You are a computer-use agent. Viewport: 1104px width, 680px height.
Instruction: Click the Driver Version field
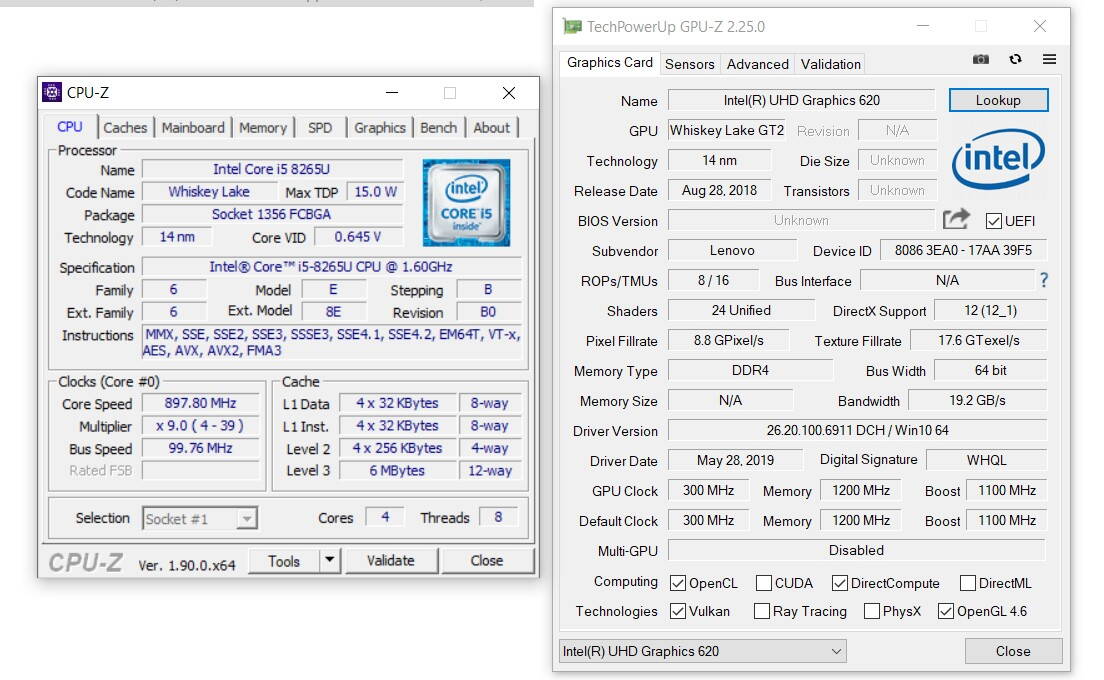(857, 430)
